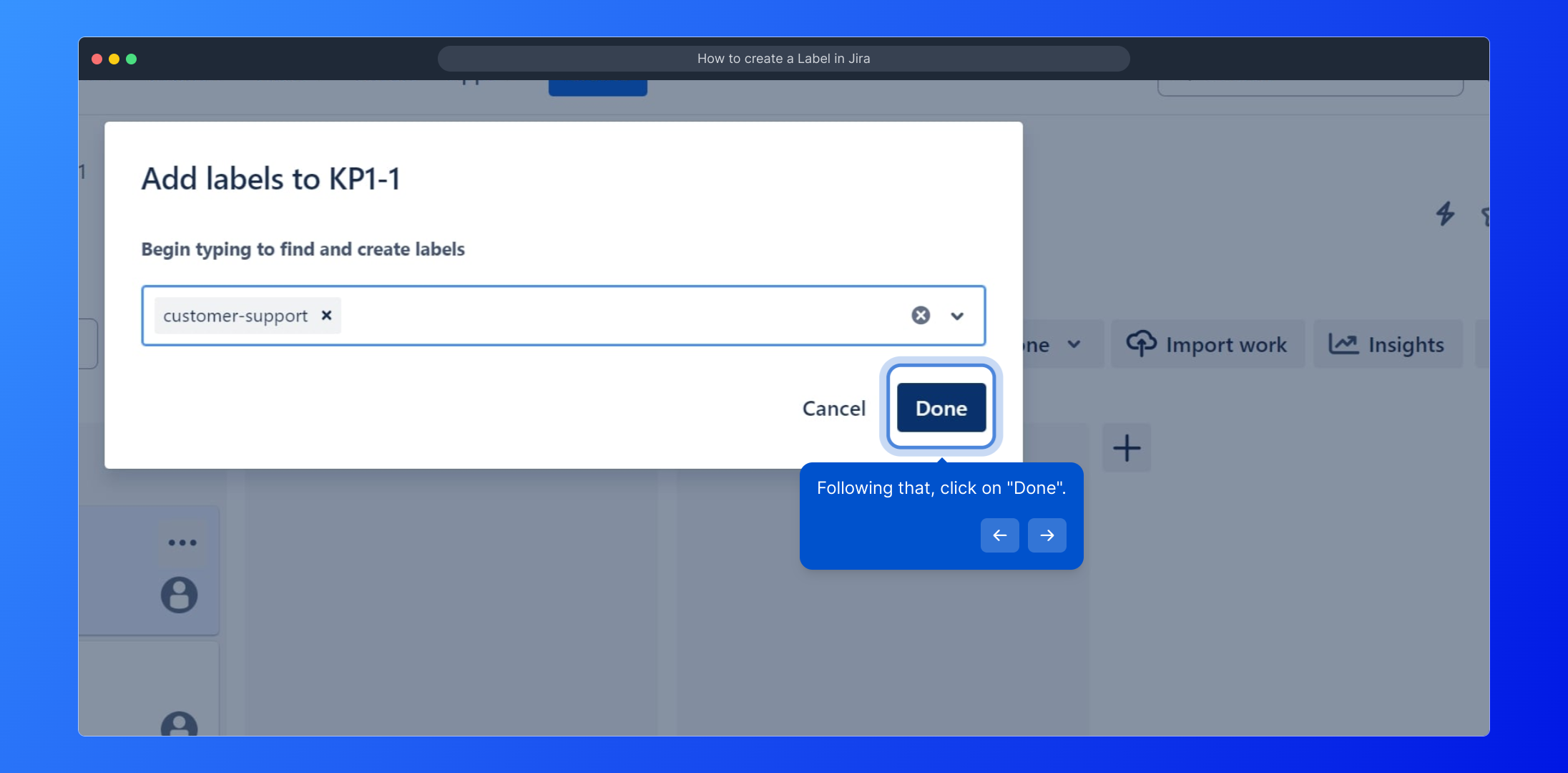Click the 'How to create a Label' title bar

(x=783, y=59)
